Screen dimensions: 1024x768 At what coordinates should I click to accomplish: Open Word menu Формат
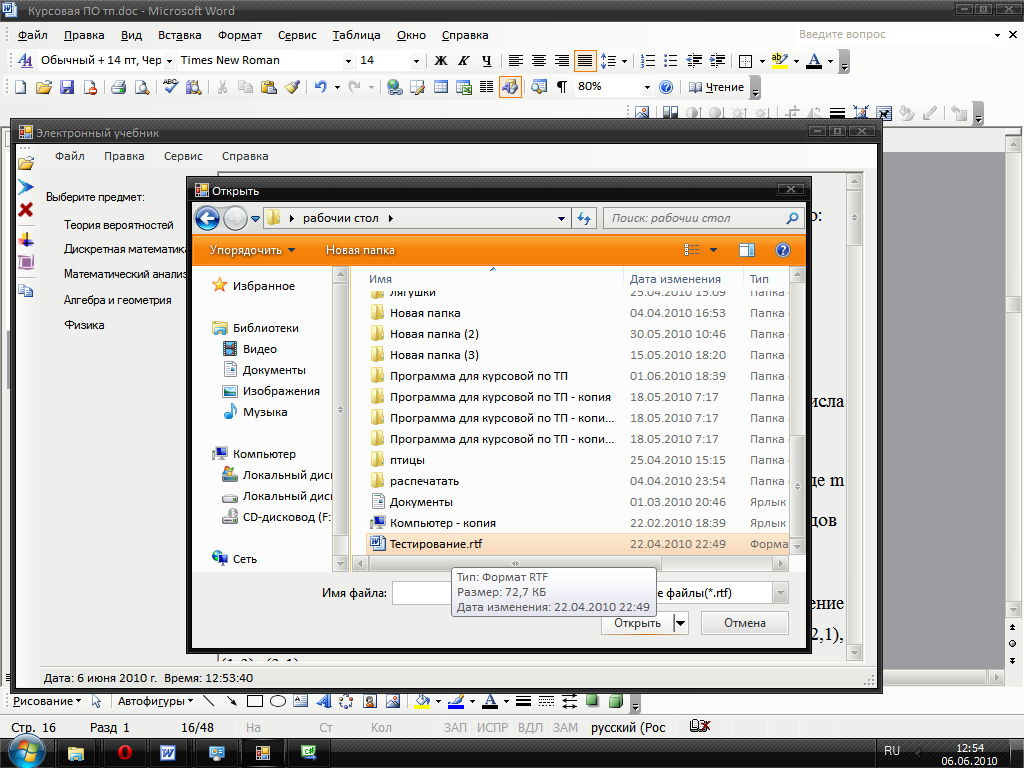coord(240,35)
